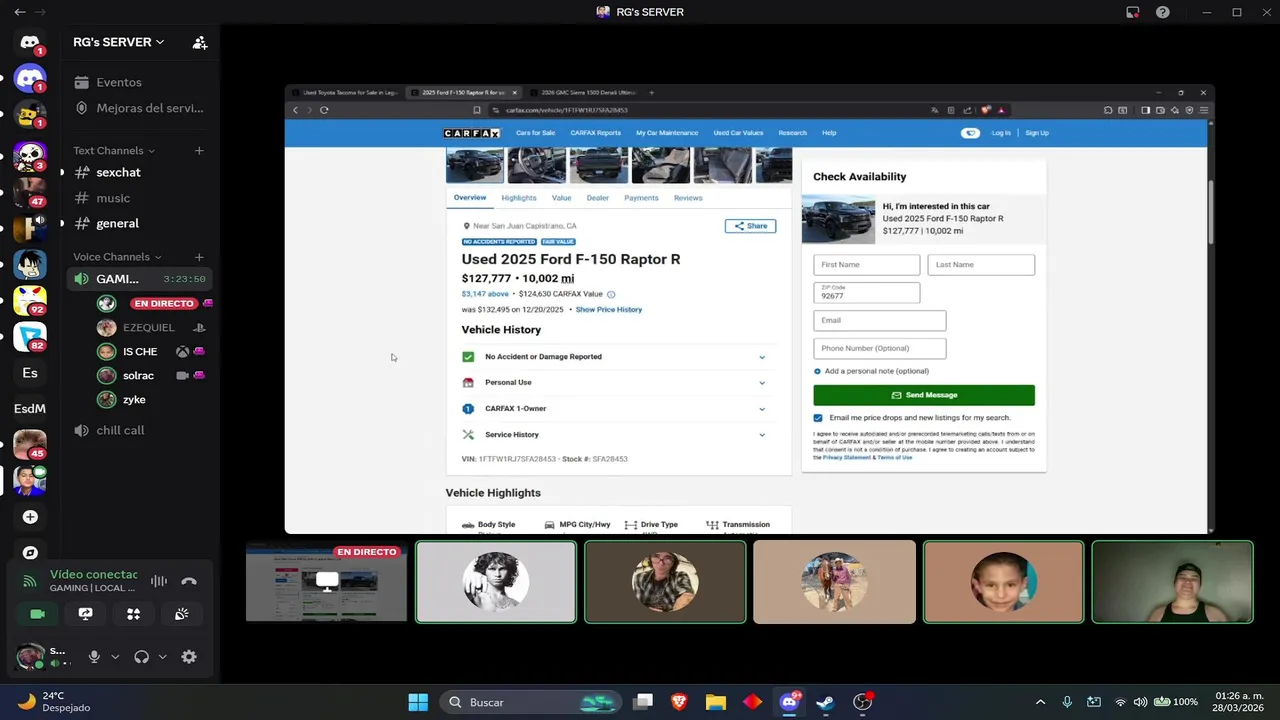Viewport: 1280px width, 720px height.
Task: Deafen with the headphones button
Action: pos(141,657)
